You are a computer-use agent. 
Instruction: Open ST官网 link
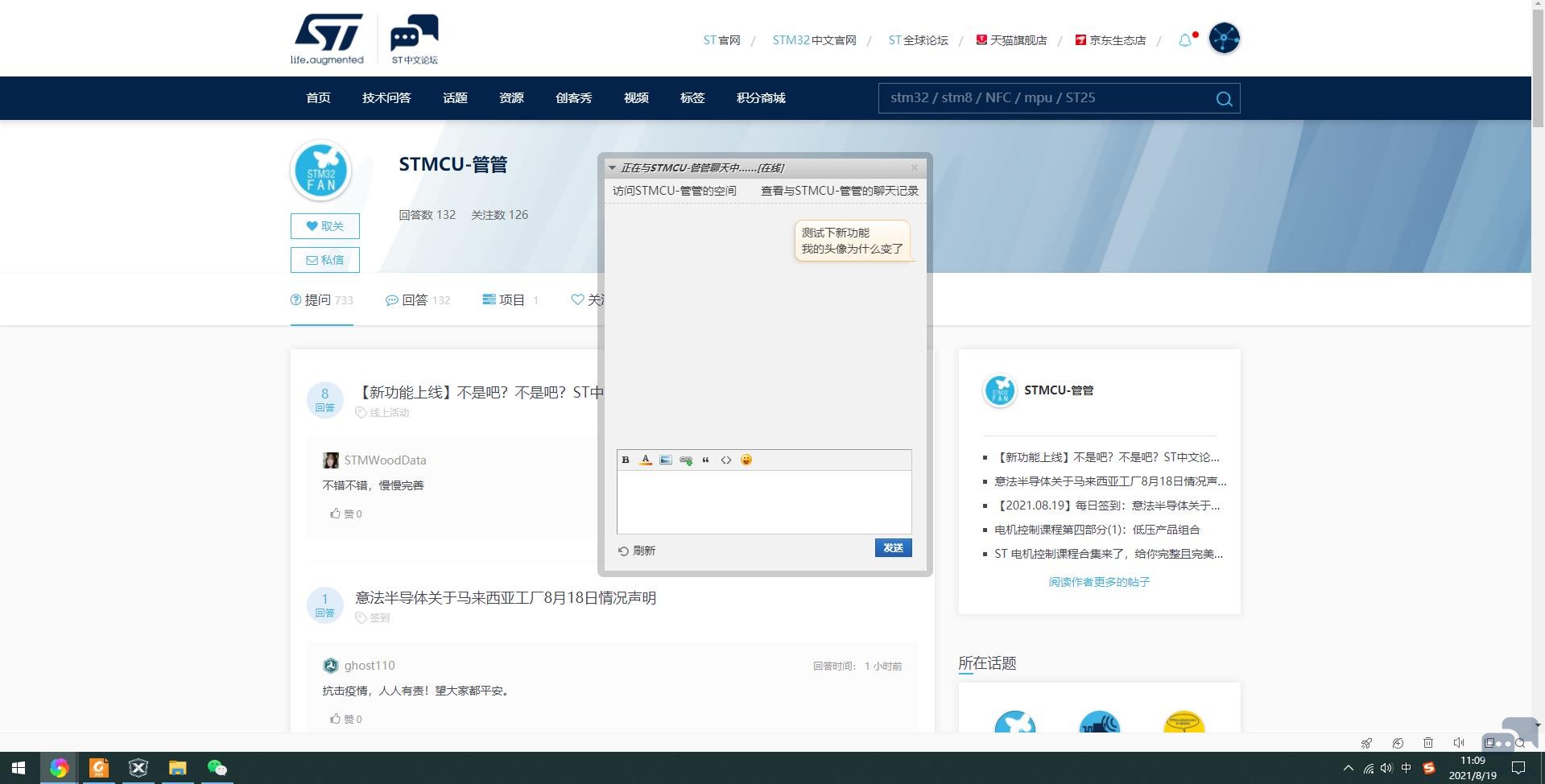point(721,40)
